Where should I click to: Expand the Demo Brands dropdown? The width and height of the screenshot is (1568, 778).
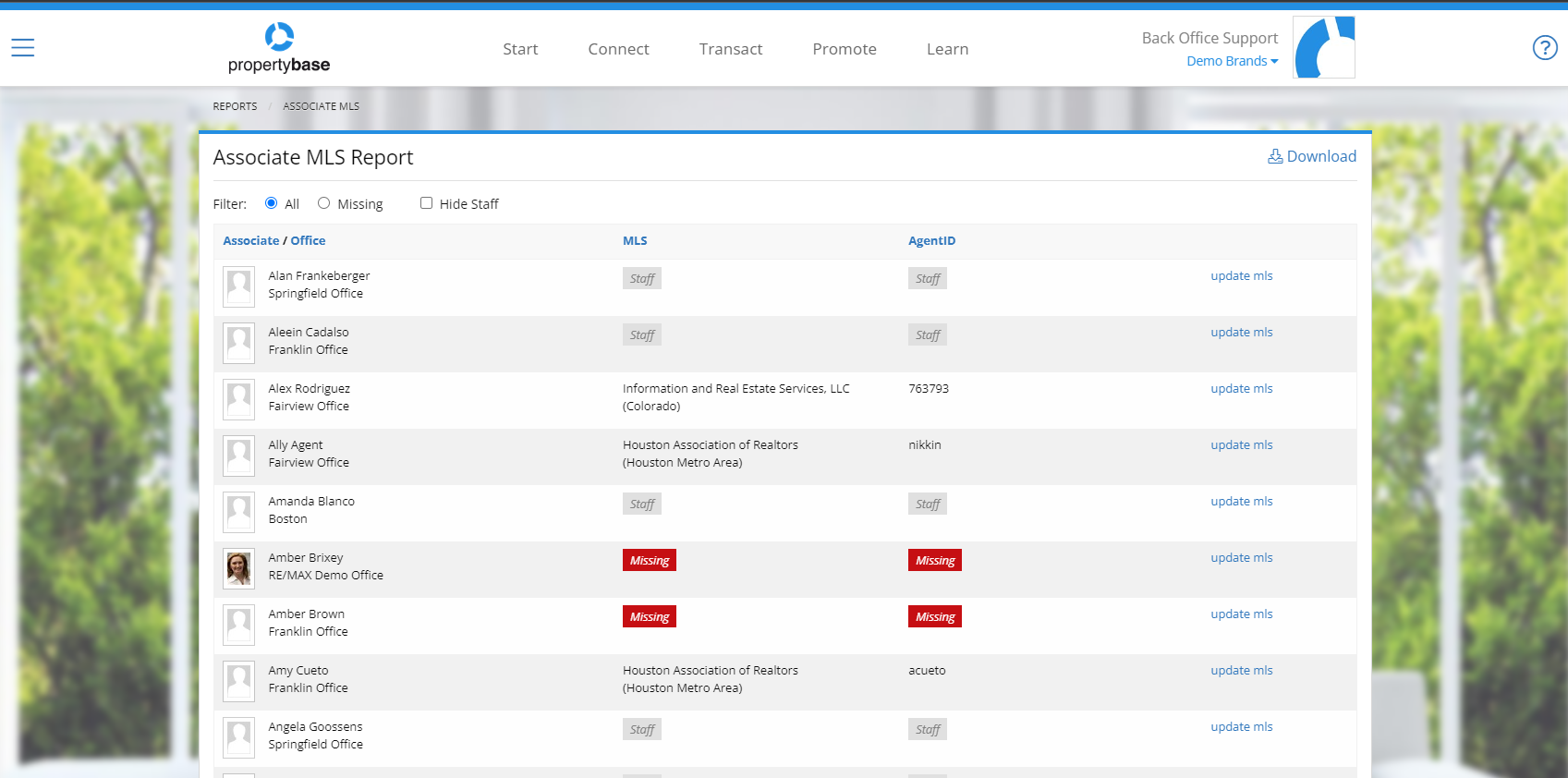(1232, 61)
